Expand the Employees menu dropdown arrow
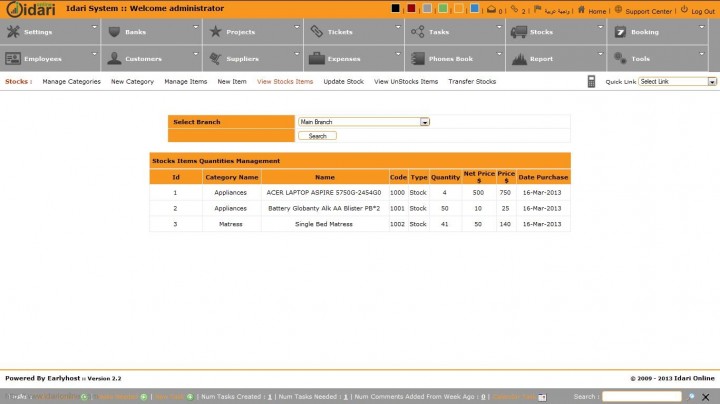This screenshot has height=404, width=720. (95, 54)
